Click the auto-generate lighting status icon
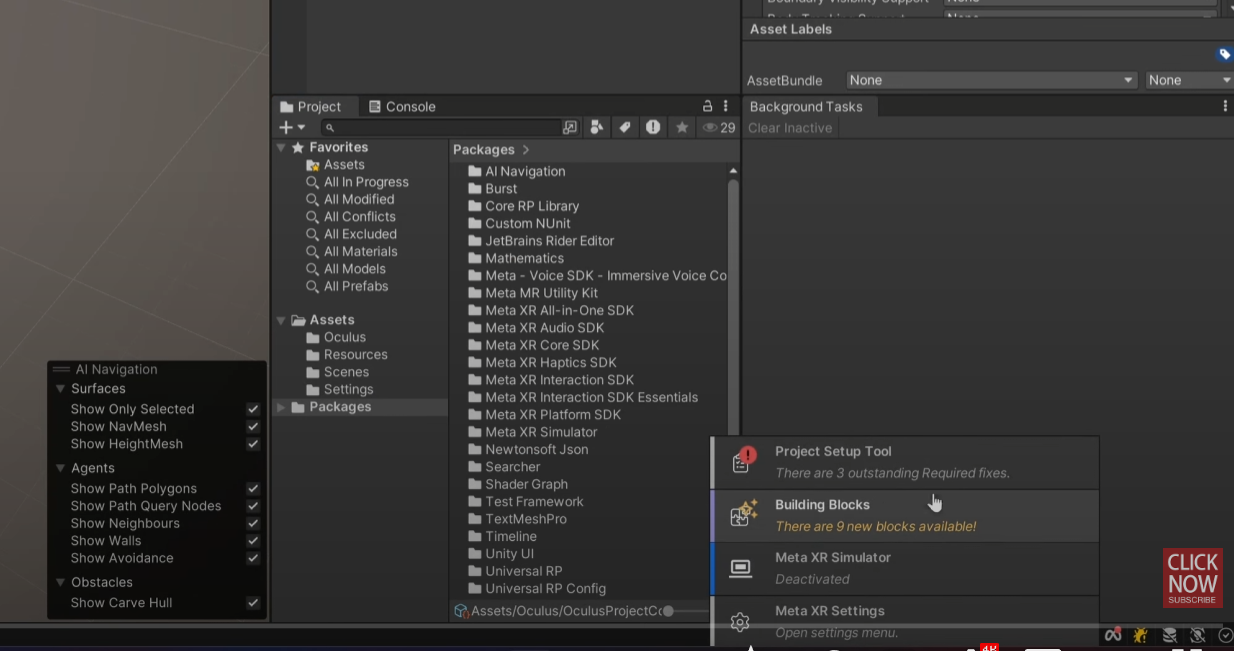The width and height of the screenshot is (1234, 651). tap(1197, 635)
